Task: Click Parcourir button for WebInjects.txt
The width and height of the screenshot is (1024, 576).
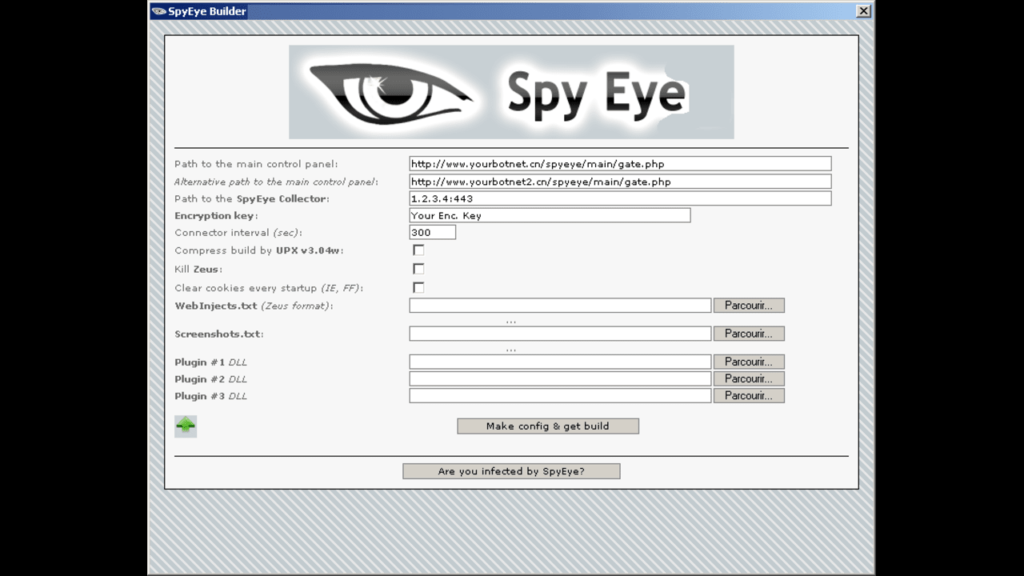Action: (x=749, y=306)
